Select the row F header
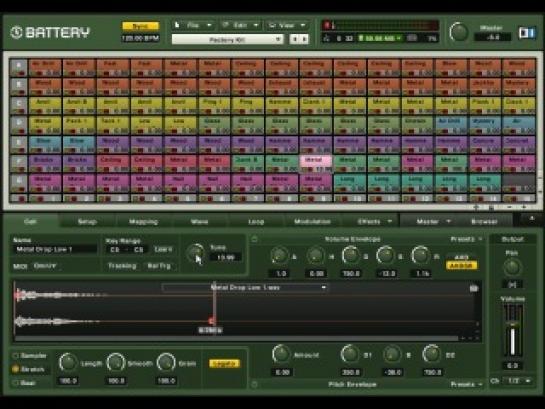 18,163
